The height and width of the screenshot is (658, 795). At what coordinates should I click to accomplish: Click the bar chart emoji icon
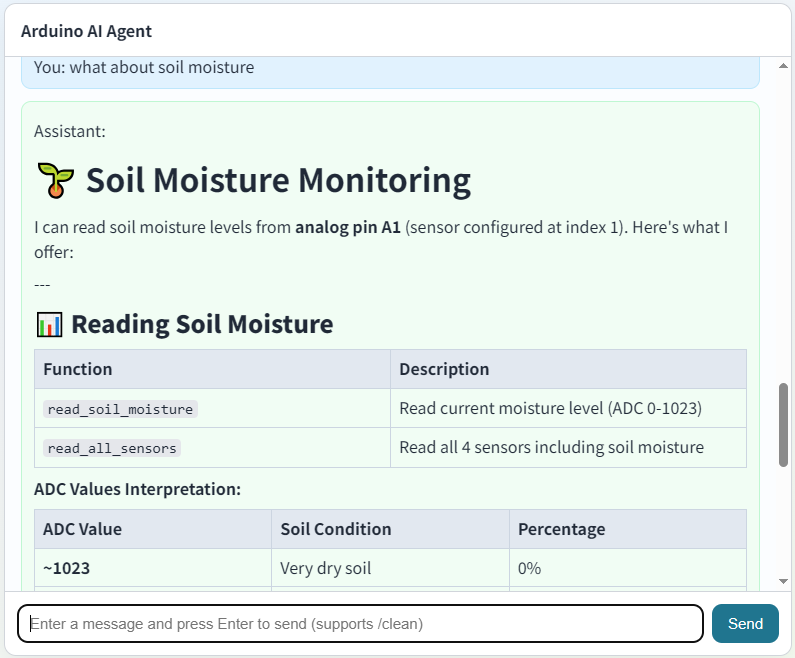pos(49,324)
